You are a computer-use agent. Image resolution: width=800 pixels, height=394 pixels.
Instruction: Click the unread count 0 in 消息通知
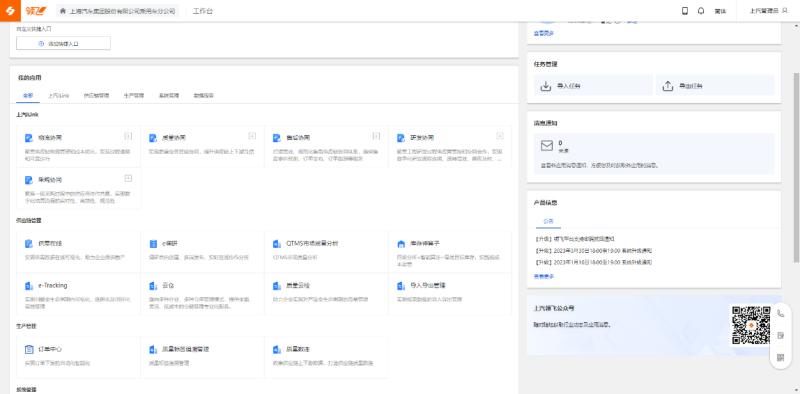tap(560, 143)
